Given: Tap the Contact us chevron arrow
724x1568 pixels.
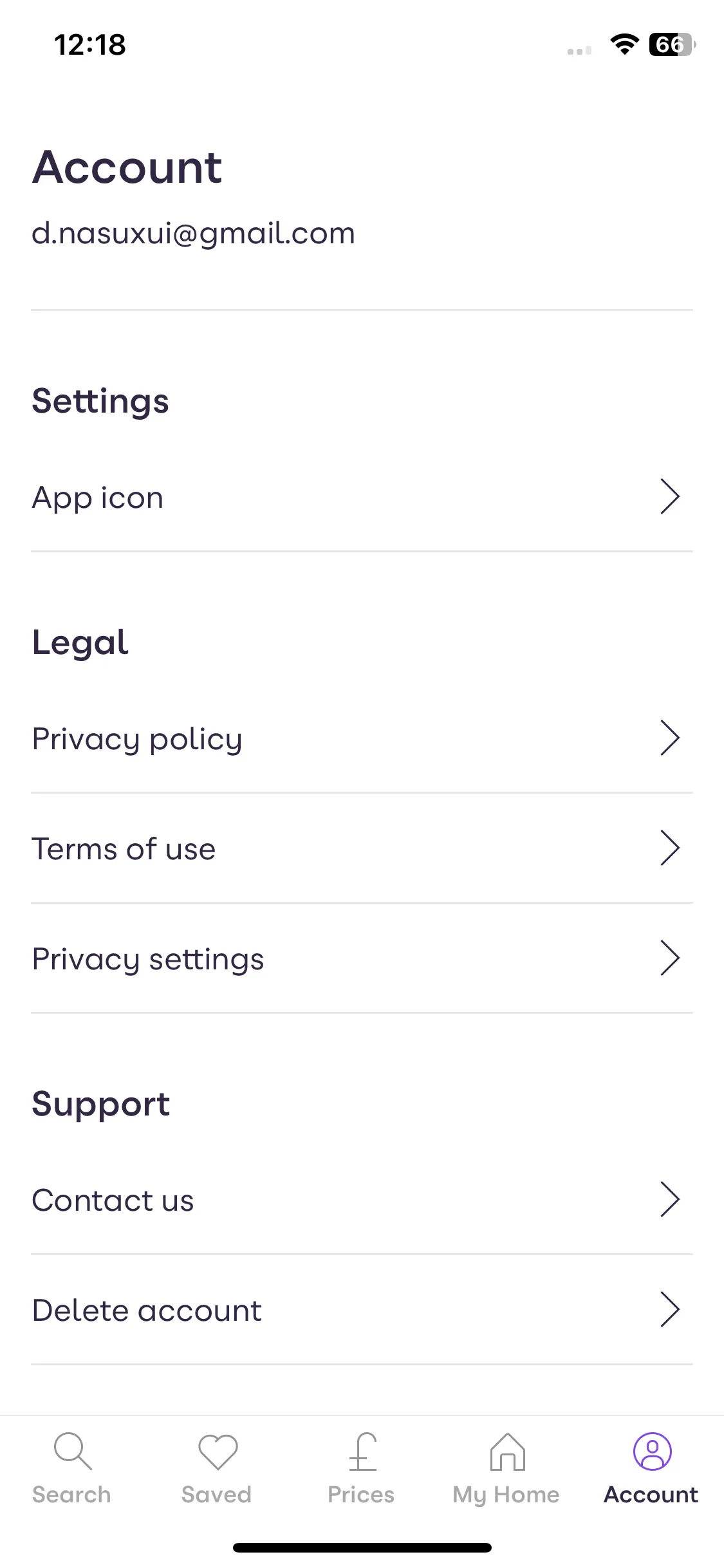Looking at the screenshot, I should tap(670, 1199).
